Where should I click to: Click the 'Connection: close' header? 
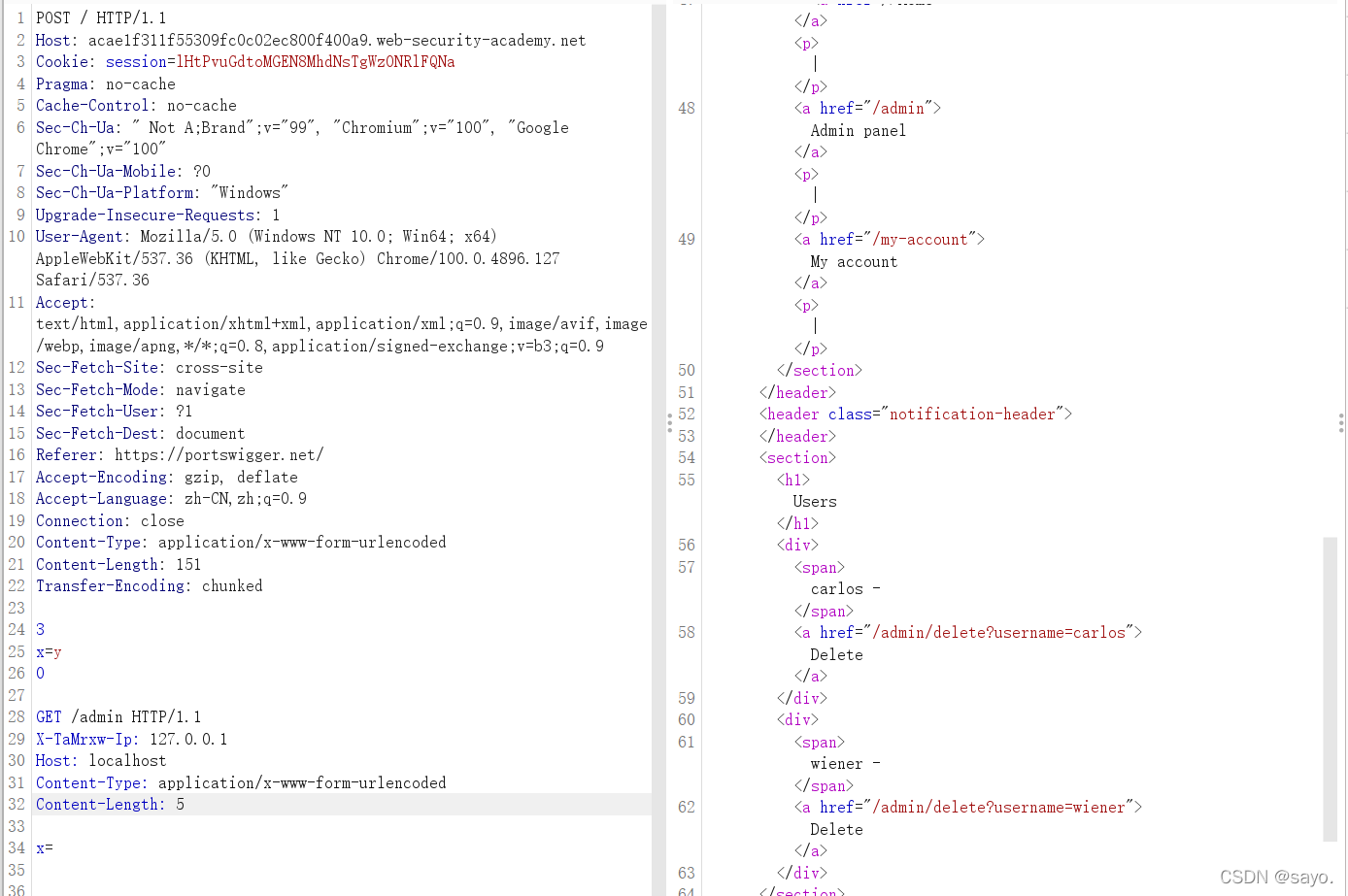click(110, 520)
